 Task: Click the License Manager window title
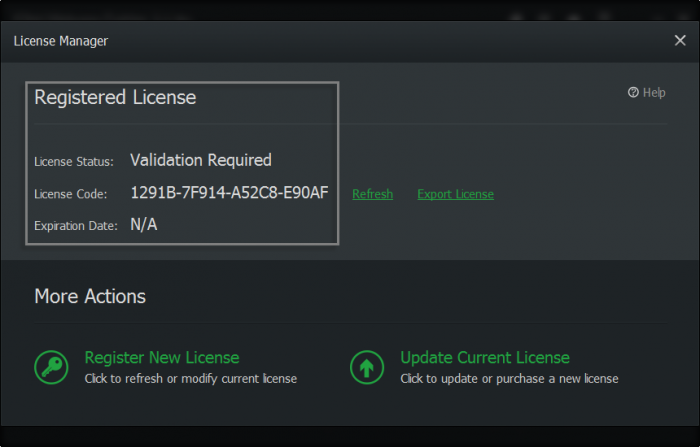click(61, 41)
